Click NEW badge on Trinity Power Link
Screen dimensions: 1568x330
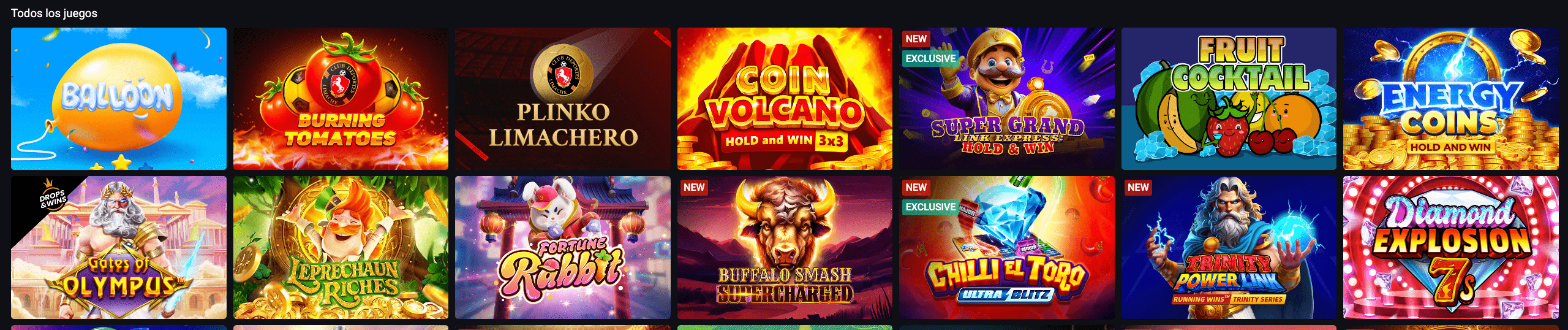click(x=1138, y=187)
